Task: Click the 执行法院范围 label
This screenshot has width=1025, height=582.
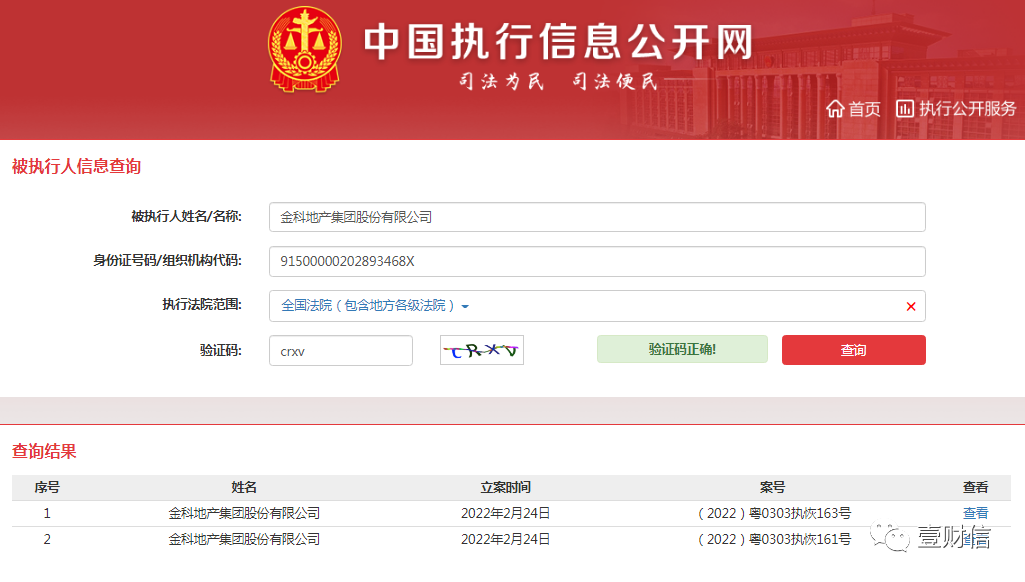Action: pyautogui.click(x=202, y=305)
